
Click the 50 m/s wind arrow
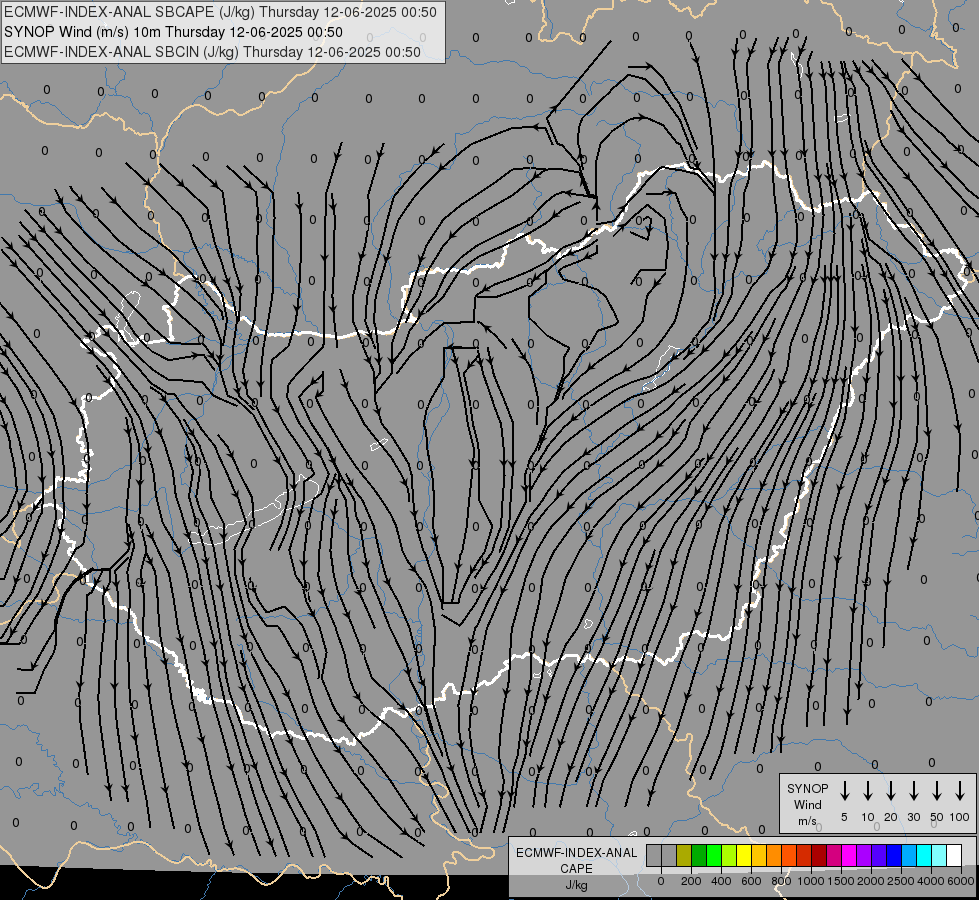tap(937, 791)
